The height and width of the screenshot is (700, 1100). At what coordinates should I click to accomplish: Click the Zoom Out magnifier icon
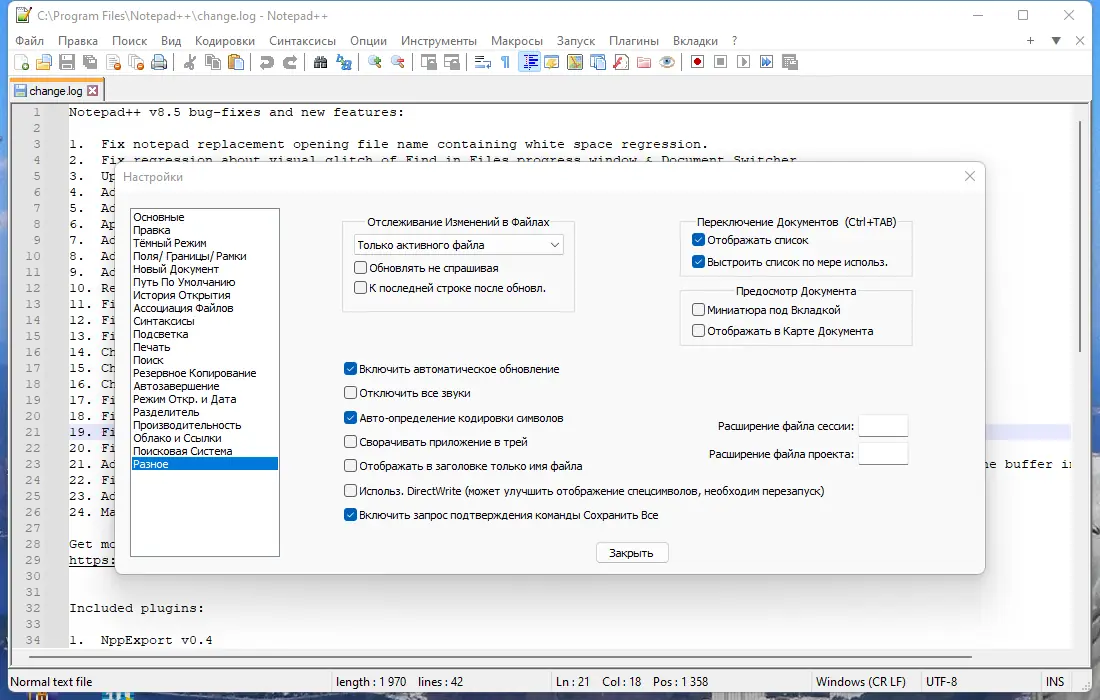pos(398,62)
